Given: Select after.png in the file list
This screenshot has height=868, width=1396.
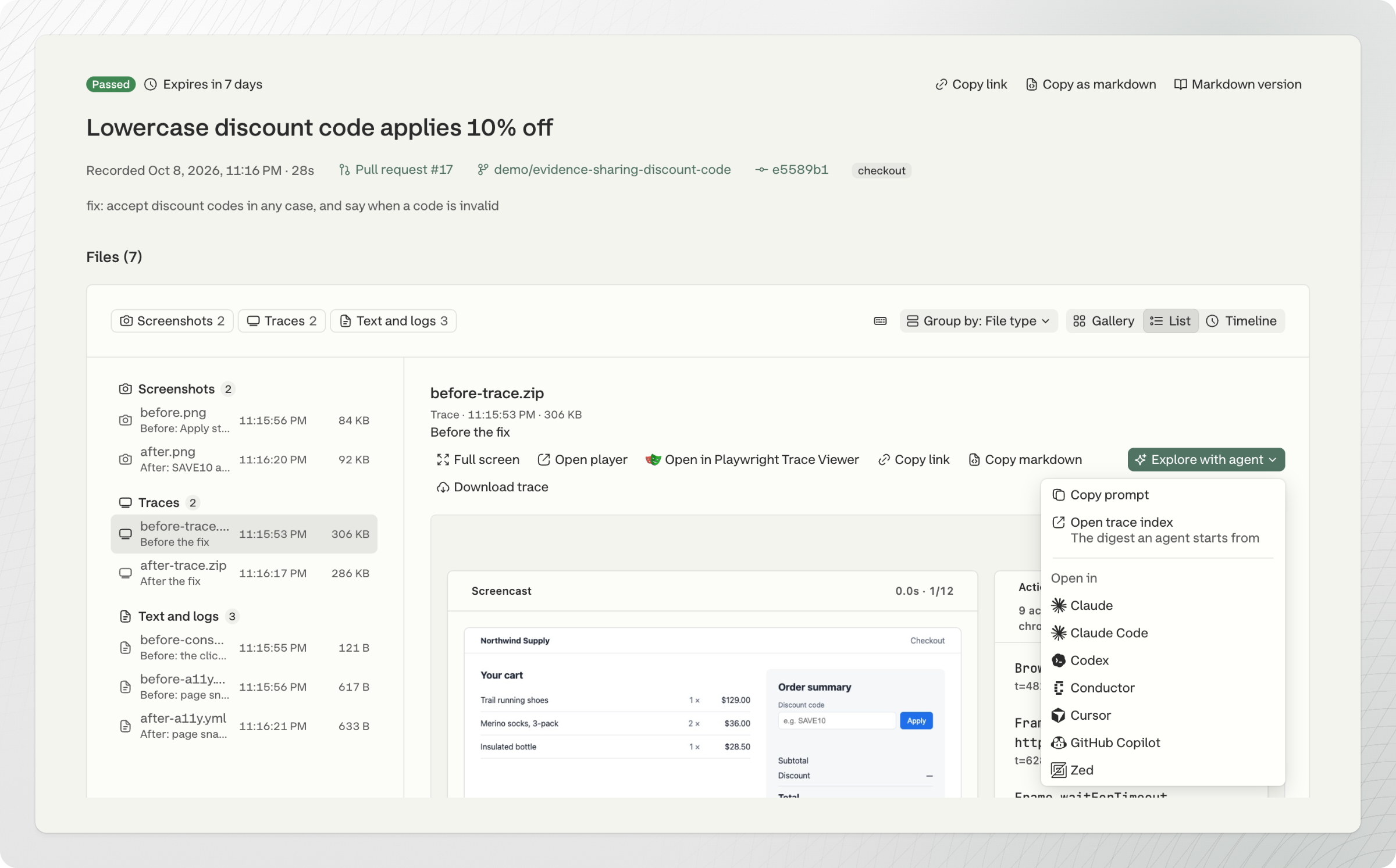Looking at the screenshot, I should (244, 459).
